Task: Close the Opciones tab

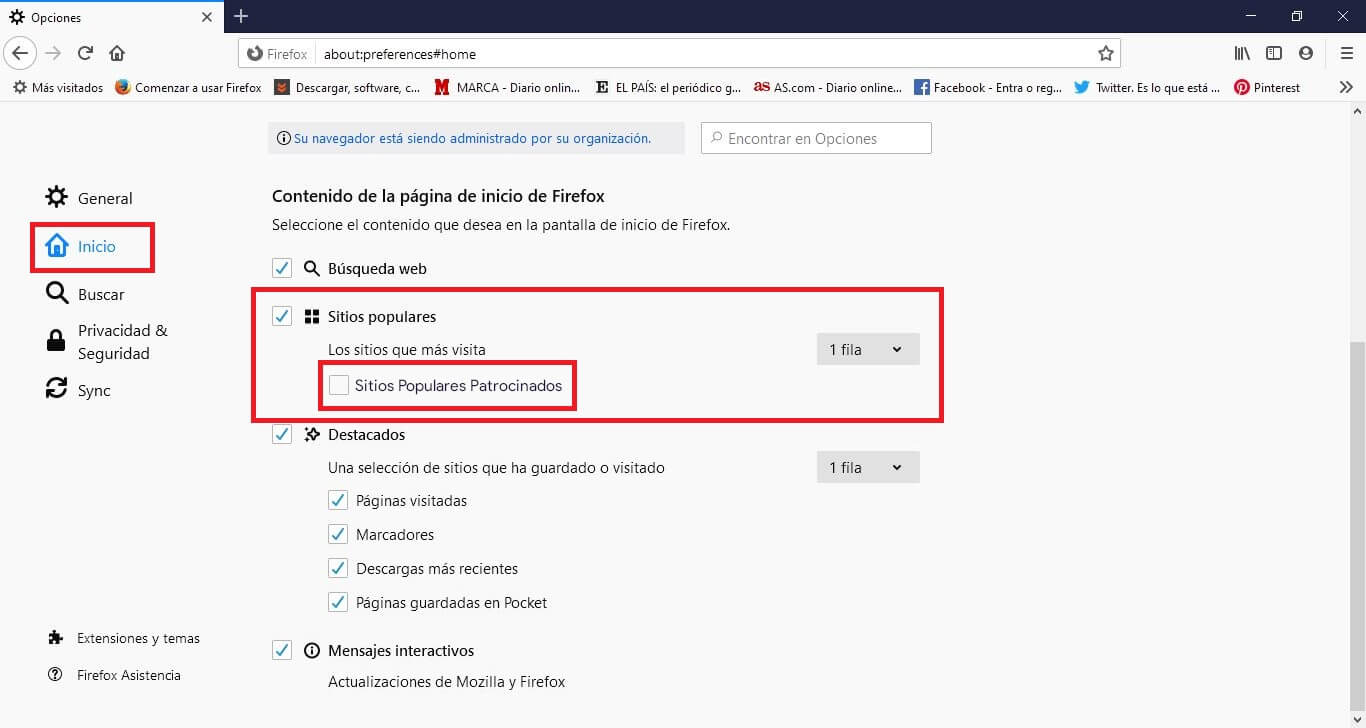Action: coord(207,17)
